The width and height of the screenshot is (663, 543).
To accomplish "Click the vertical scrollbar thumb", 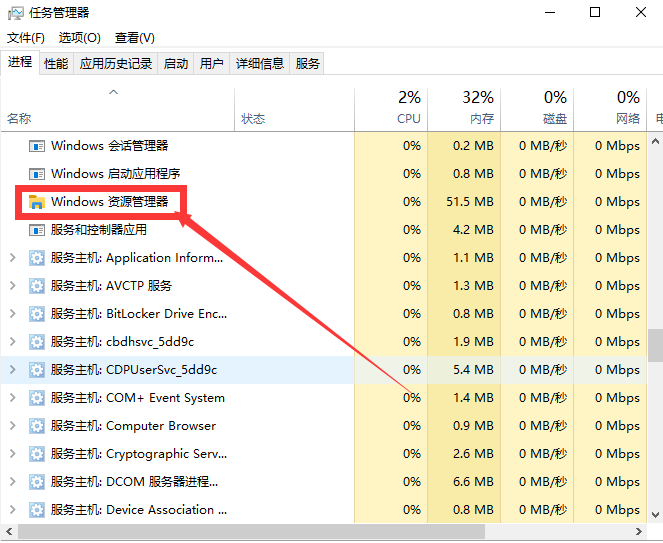I will pos(656,345).
